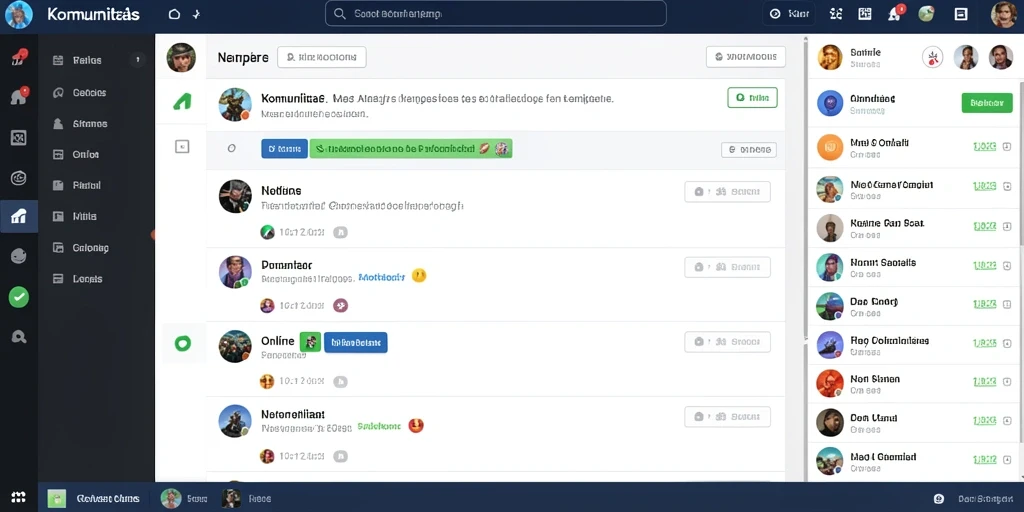1024x512 pixels.
Task: Open the Relias item in the sidebar
Action: [x=87, y=60]
